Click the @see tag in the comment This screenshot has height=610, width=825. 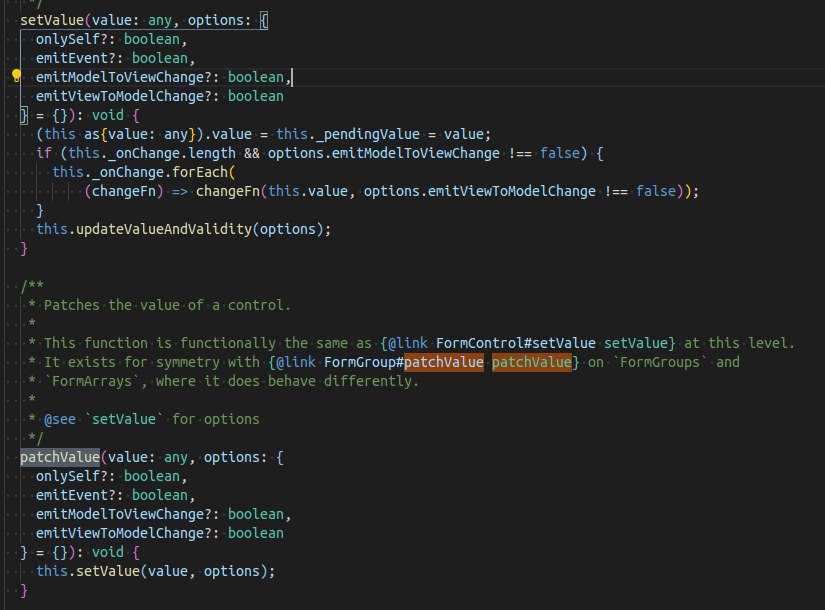[60, 419]
